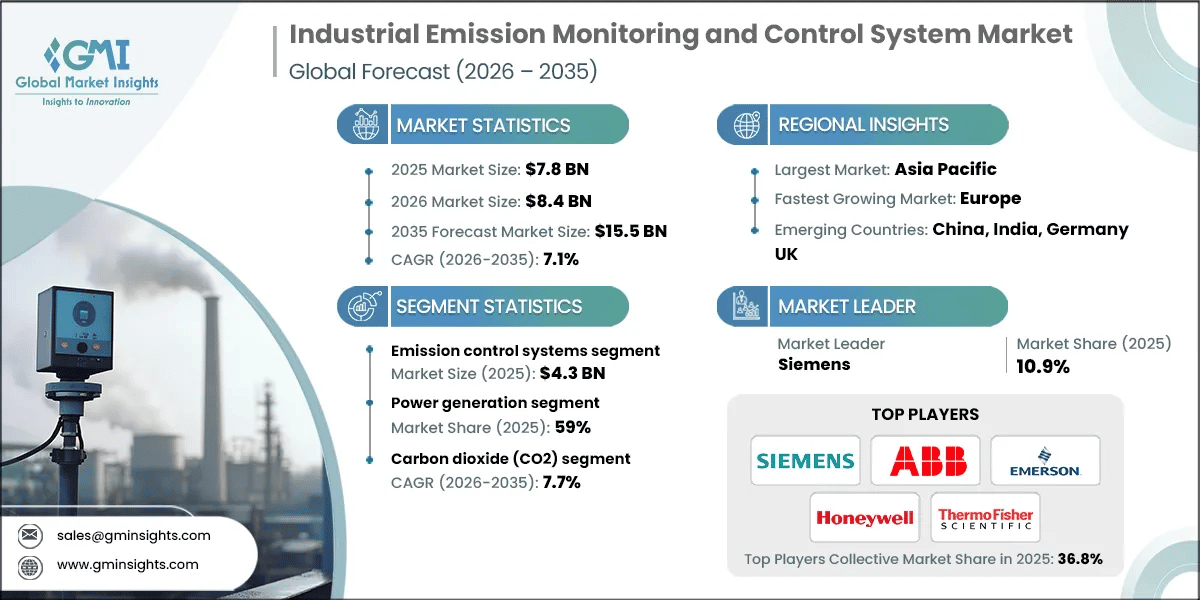1200x600 pixels.
Task: Click the Market Leader icon
Action: [744, 306]
